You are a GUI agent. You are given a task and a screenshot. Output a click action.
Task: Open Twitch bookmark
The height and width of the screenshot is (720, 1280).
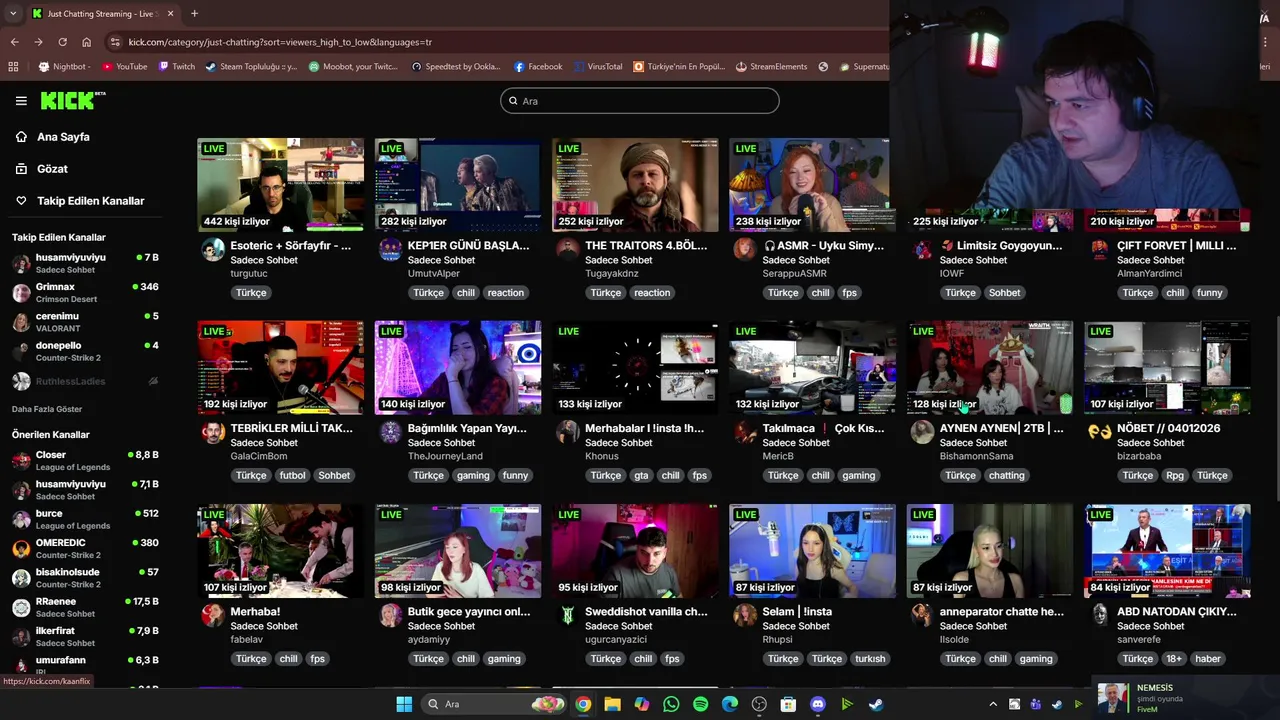pos(176,67)
